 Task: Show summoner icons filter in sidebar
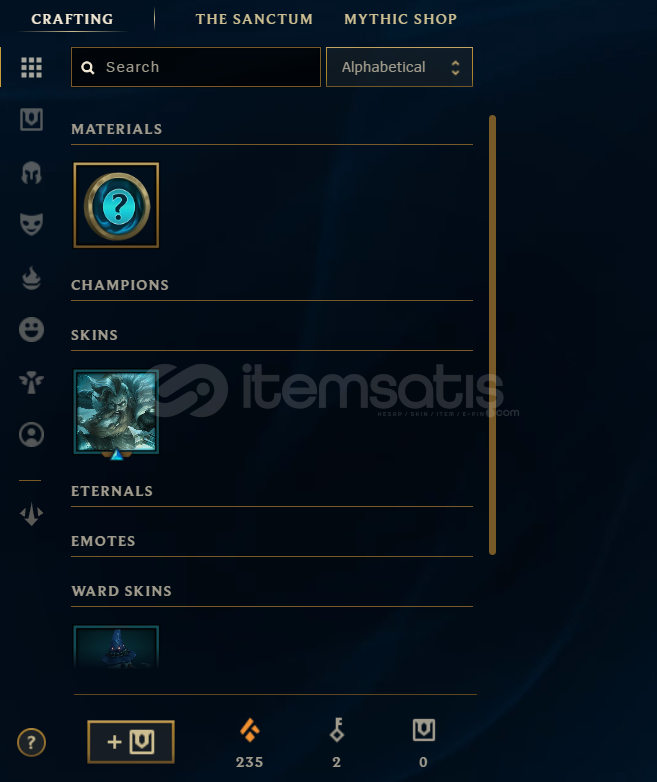(x=31, y=434)
